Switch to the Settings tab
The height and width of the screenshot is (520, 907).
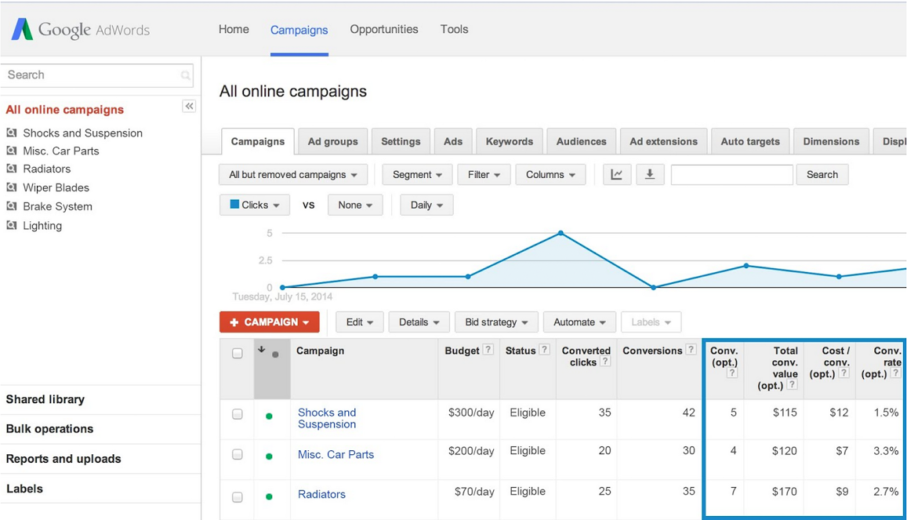401,142
